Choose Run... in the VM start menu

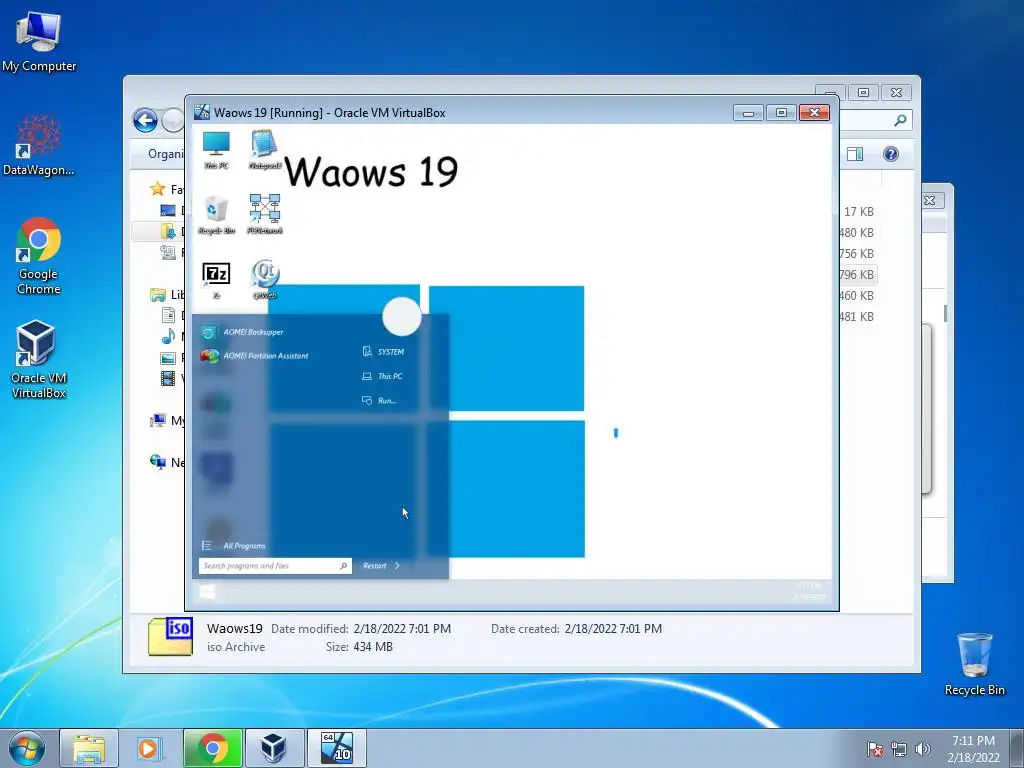pyautogui.click(x=379, y=400)
